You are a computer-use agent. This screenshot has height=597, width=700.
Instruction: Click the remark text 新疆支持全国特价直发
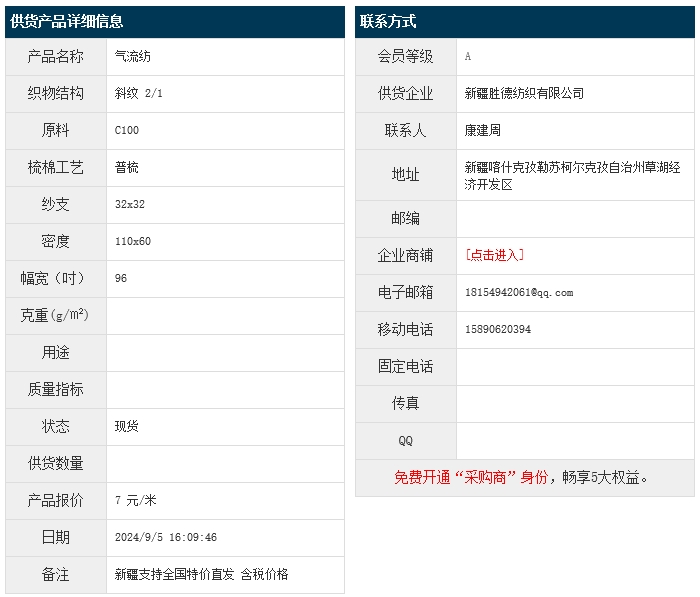(174, 574)
